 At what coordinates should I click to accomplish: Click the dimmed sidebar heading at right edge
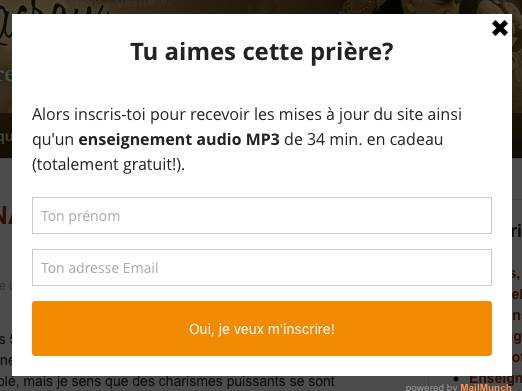click(x=517, y=231)
